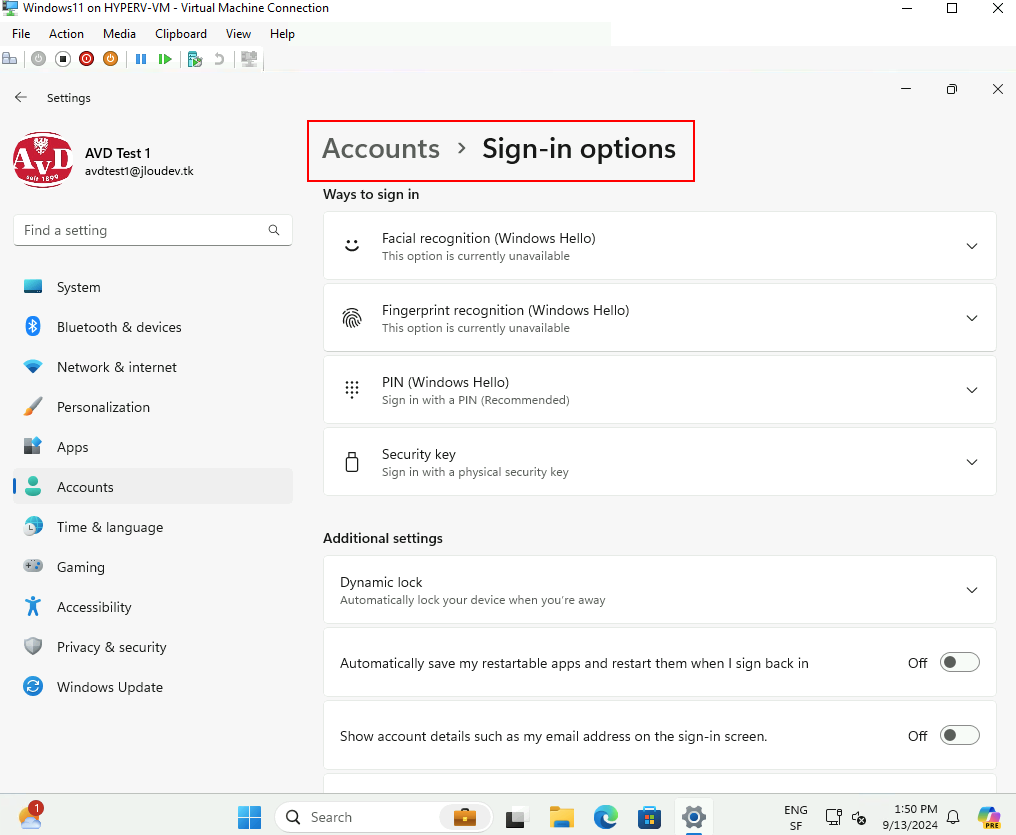Open the View menu

238,34
